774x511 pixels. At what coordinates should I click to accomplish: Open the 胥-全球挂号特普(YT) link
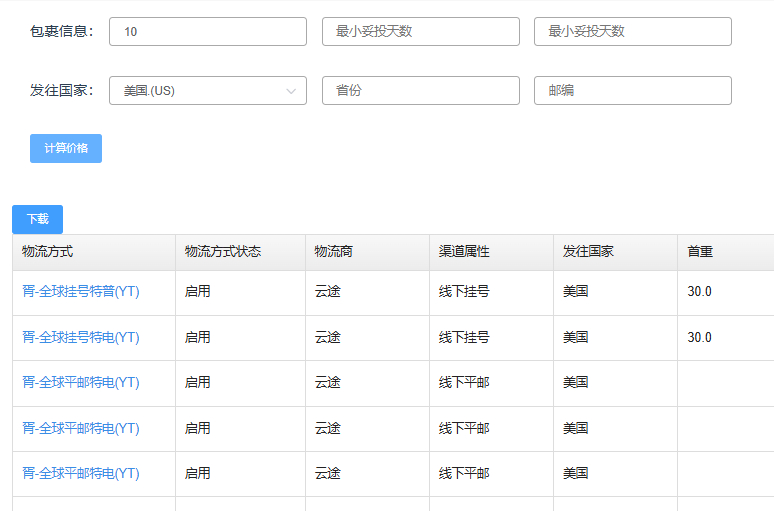click(x=81, y=292)
